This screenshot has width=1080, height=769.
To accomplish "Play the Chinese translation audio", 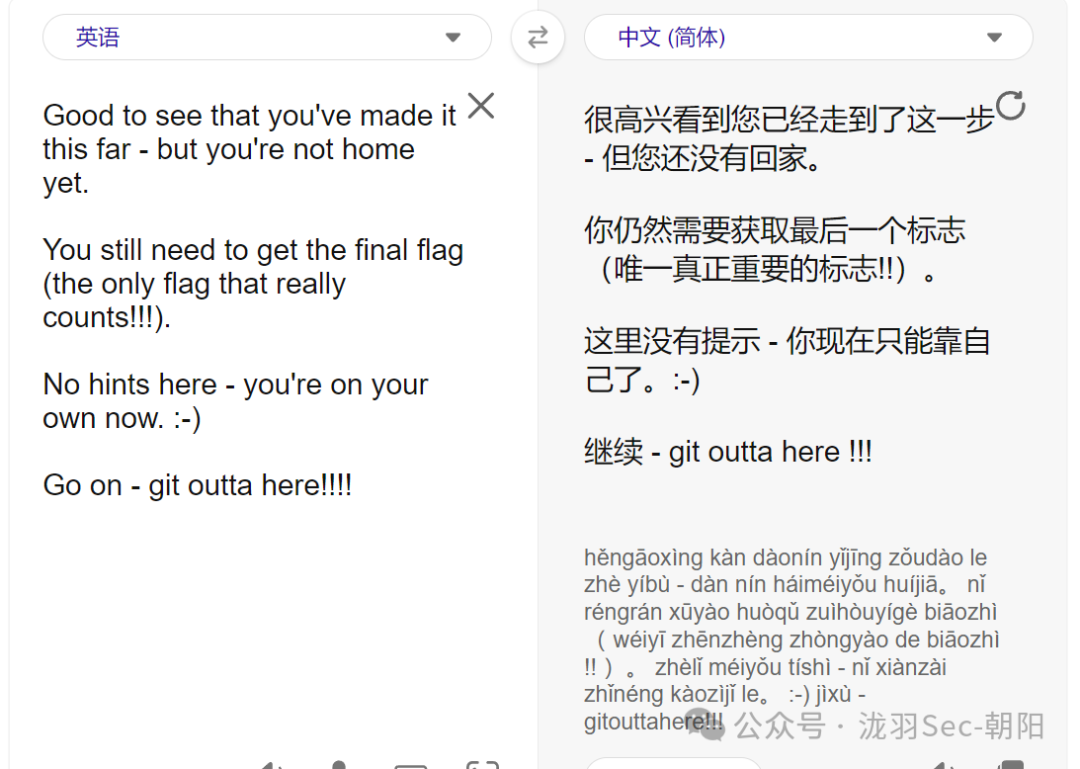I will (x=944, y=764).
